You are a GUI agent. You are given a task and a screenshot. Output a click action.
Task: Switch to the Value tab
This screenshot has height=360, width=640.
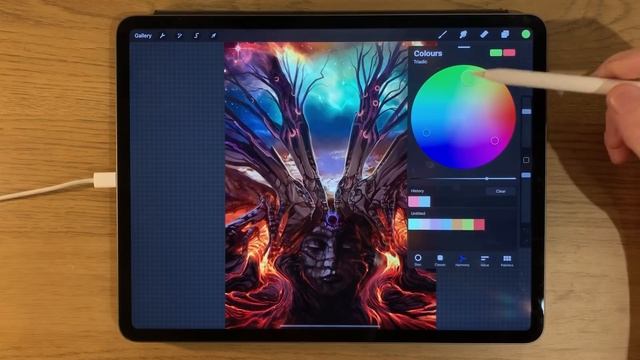point(484,260)
